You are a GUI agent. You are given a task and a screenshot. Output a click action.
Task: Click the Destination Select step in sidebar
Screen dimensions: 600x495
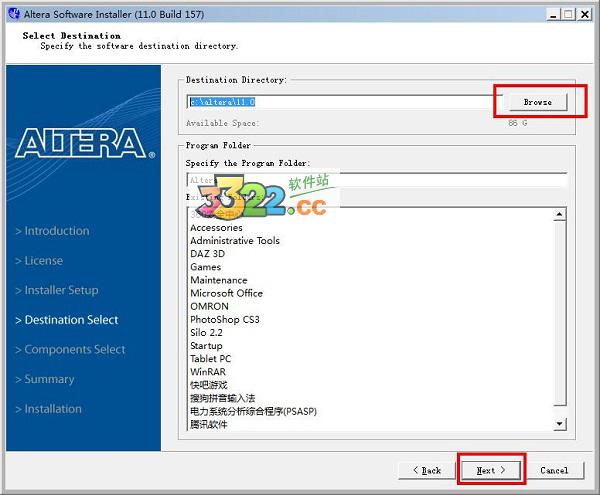(x=67, y=320)
